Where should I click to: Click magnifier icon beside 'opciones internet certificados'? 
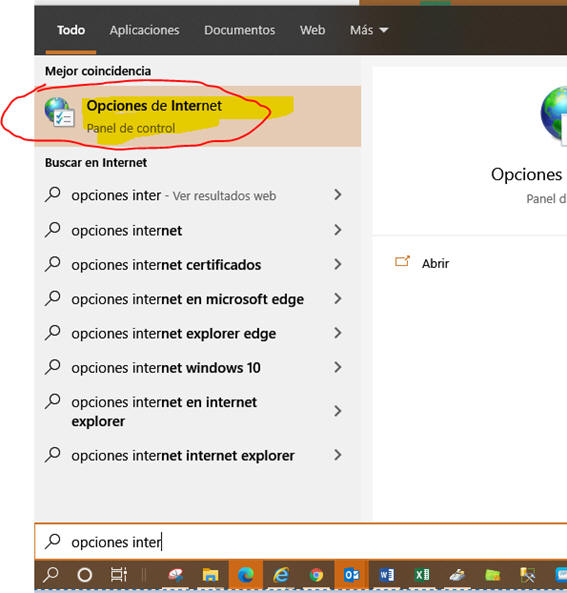click(53, 264)
